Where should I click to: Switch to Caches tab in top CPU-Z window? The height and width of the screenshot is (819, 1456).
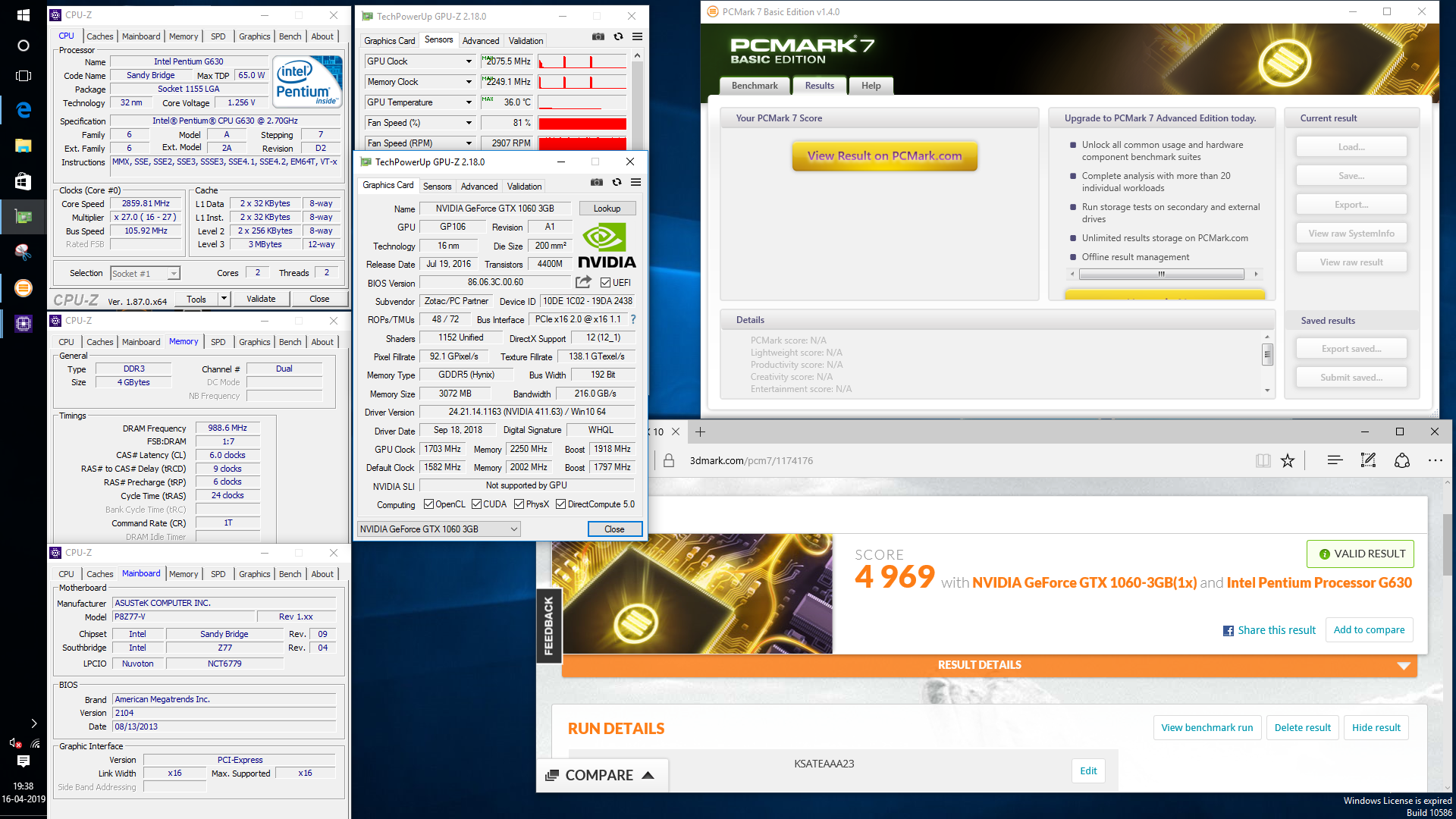pos(99,36)
